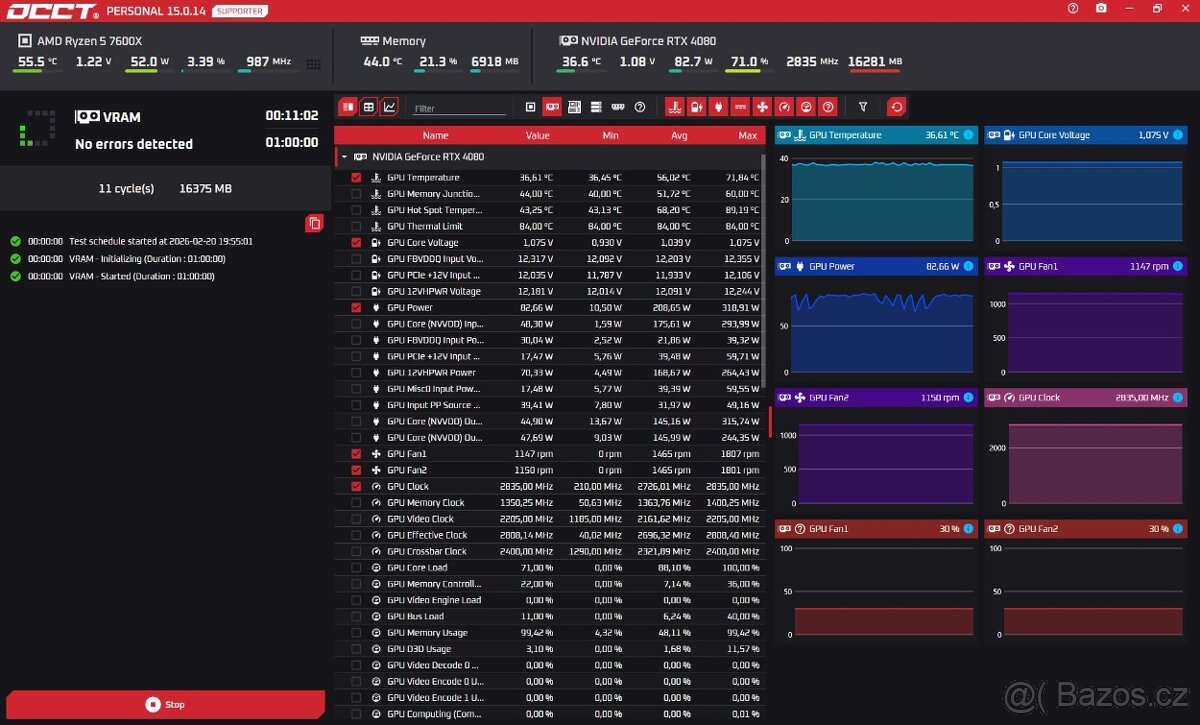The image size is (1200, 725).
Task: Collapse the NVIDIA GeForce RTX 4080 group
Action: click(x=344, y=157)
